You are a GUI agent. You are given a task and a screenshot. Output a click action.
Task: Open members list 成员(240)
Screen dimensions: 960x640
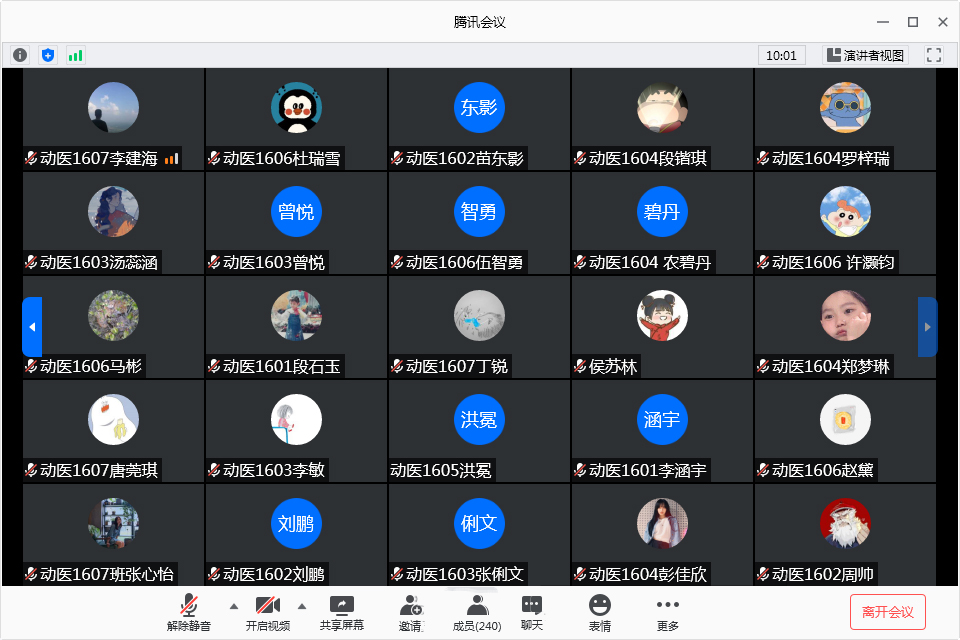[477, 612]
